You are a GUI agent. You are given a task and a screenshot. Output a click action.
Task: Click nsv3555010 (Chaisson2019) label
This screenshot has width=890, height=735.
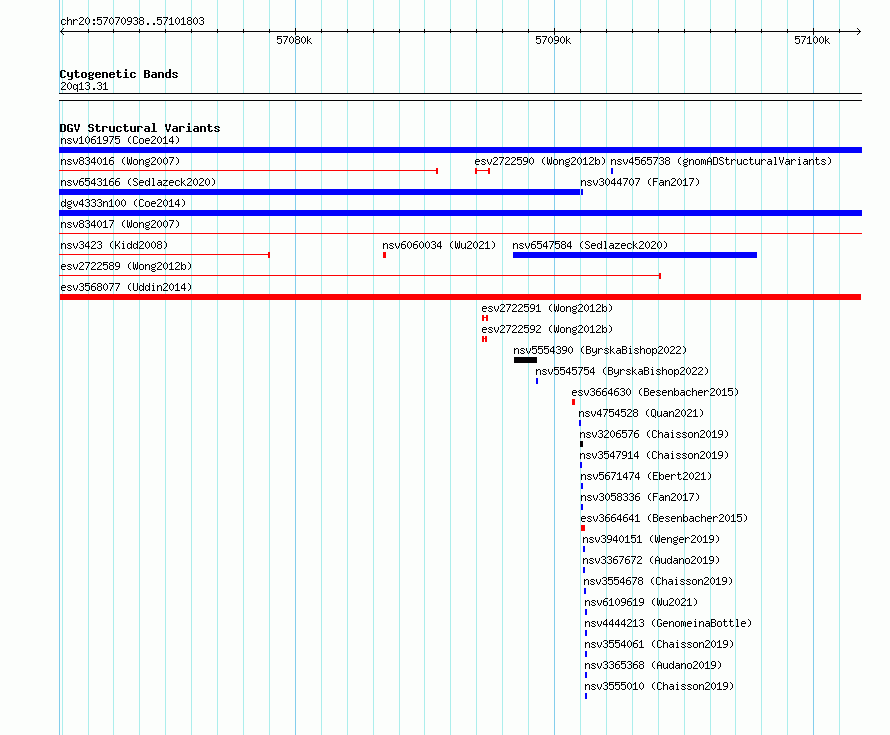coord(659,686)
